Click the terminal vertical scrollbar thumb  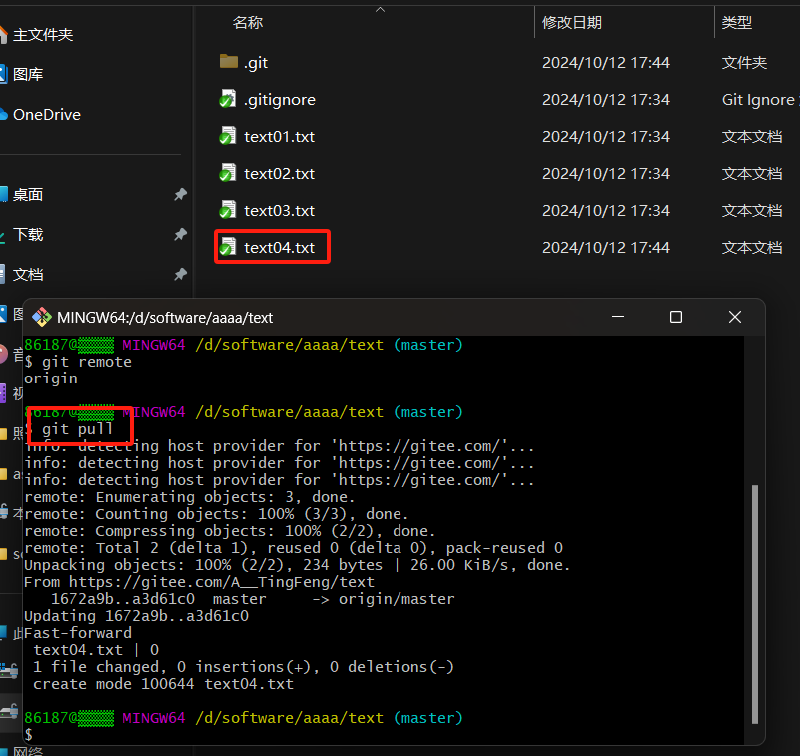[755, 604]
